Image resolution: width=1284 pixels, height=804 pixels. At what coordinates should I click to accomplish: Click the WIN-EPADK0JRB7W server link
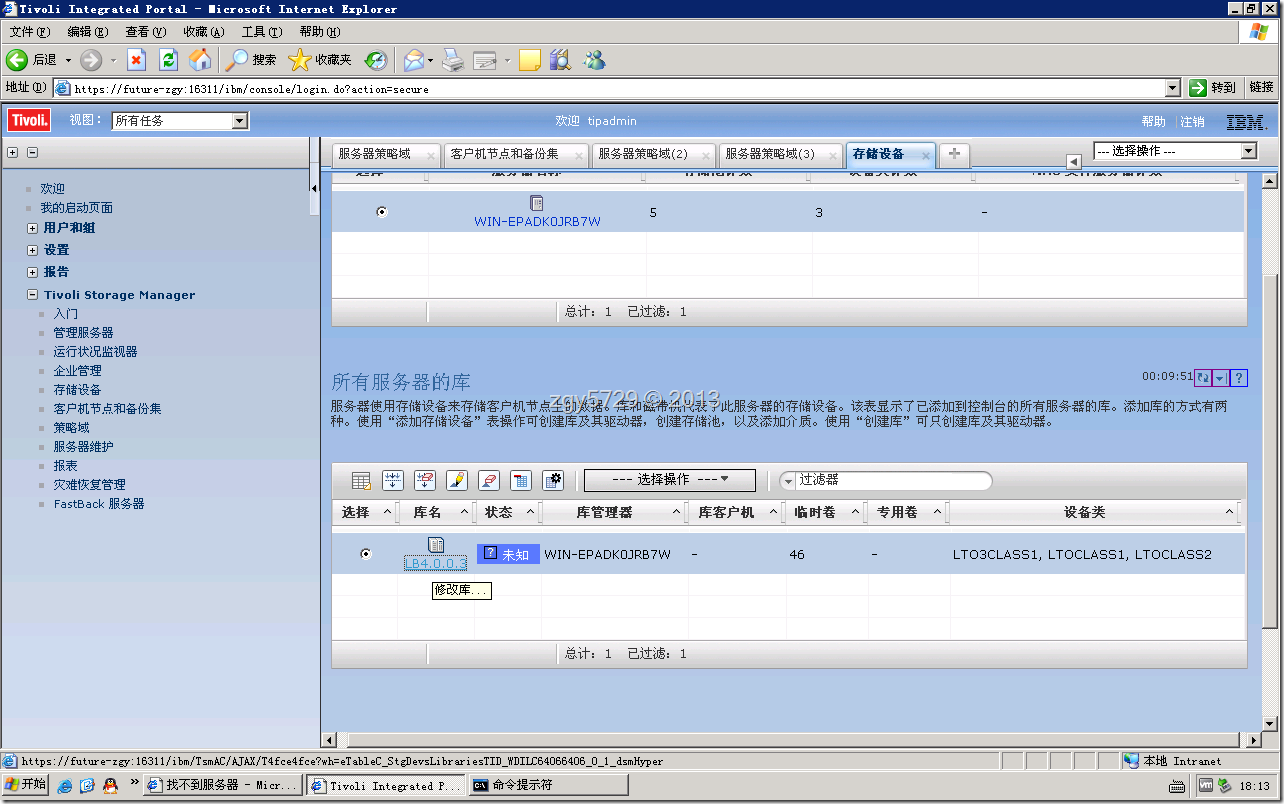point(537,222)
